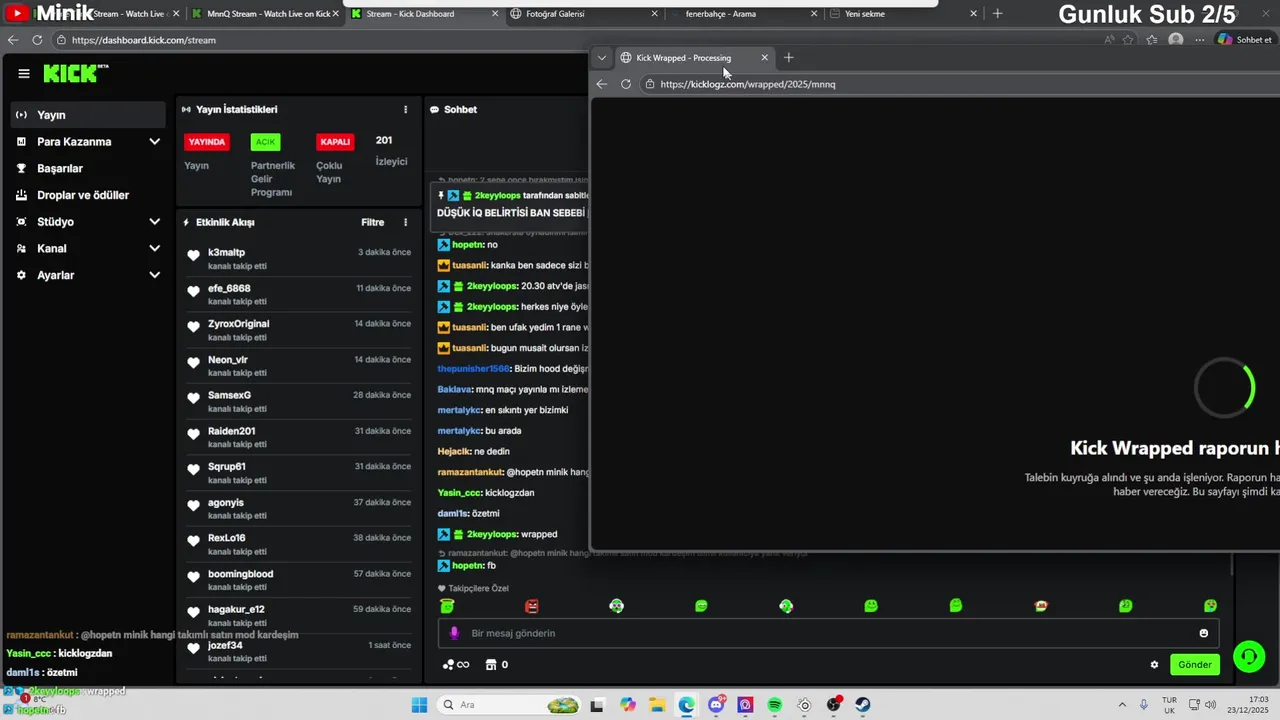Select Yayın in the sidebar
This screenshot has width=1280, height=720.
(88, 115)
